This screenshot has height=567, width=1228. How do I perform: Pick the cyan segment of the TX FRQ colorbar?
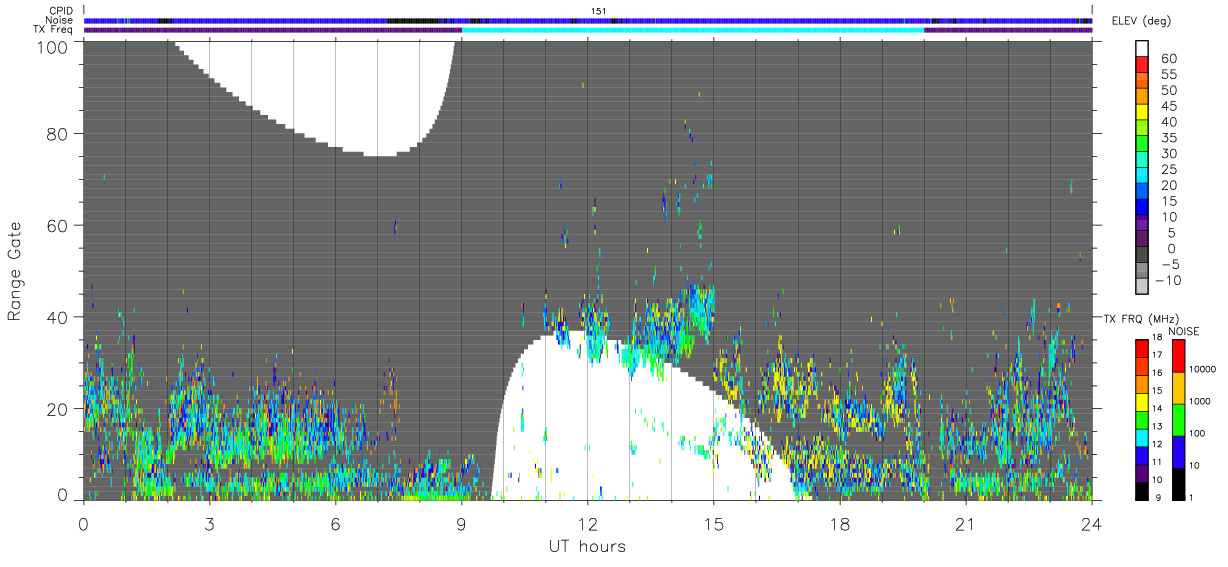(x=1142, y=438)
